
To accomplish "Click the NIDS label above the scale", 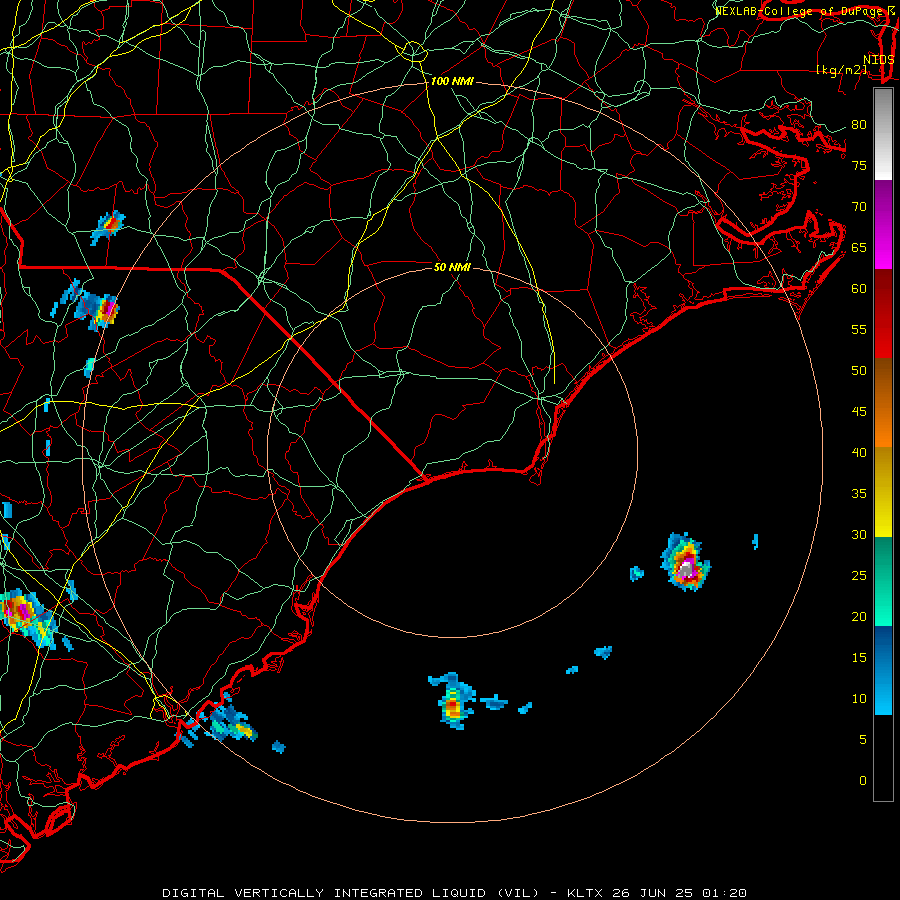I will [878, 60].
